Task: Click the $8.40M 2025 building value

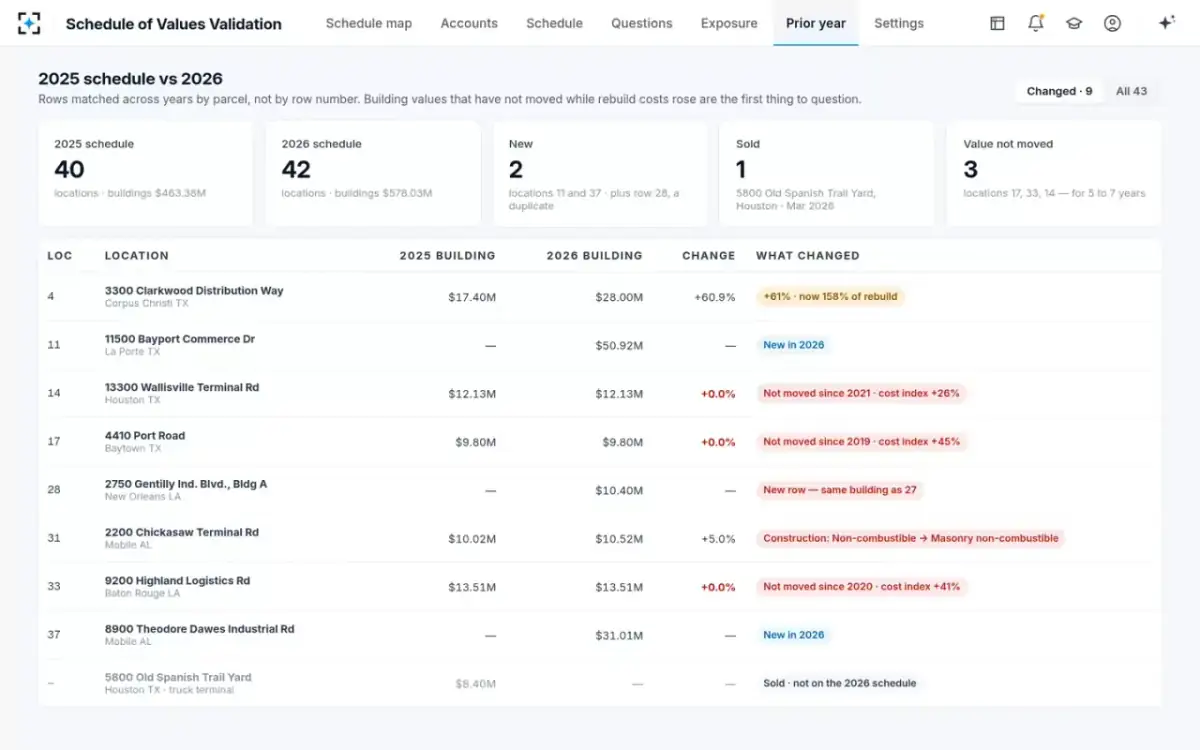Action: (475, 683)
